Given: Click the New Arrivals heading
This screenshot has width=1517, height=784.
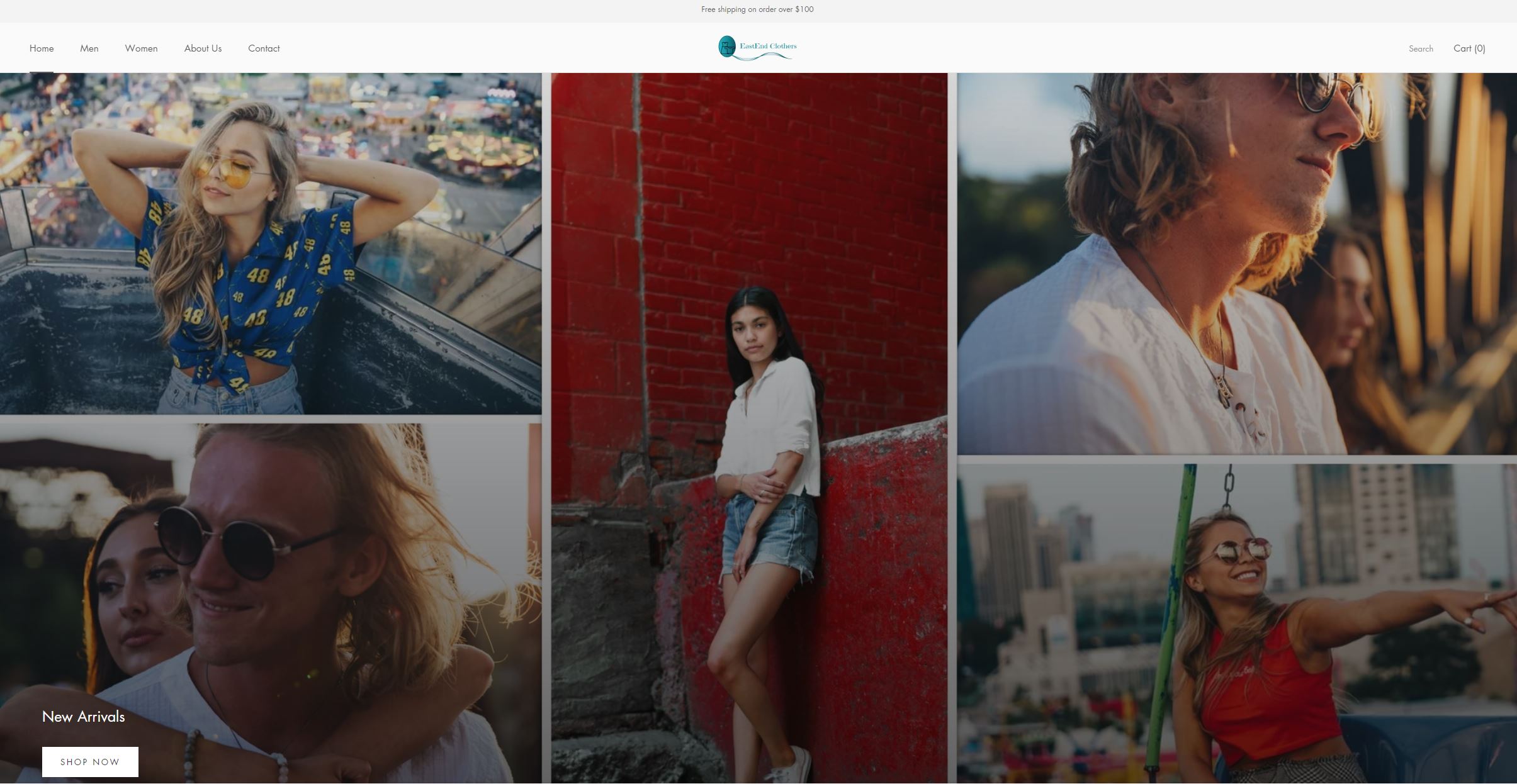Looking at the screenshot, I should click(x=83, y=717).
